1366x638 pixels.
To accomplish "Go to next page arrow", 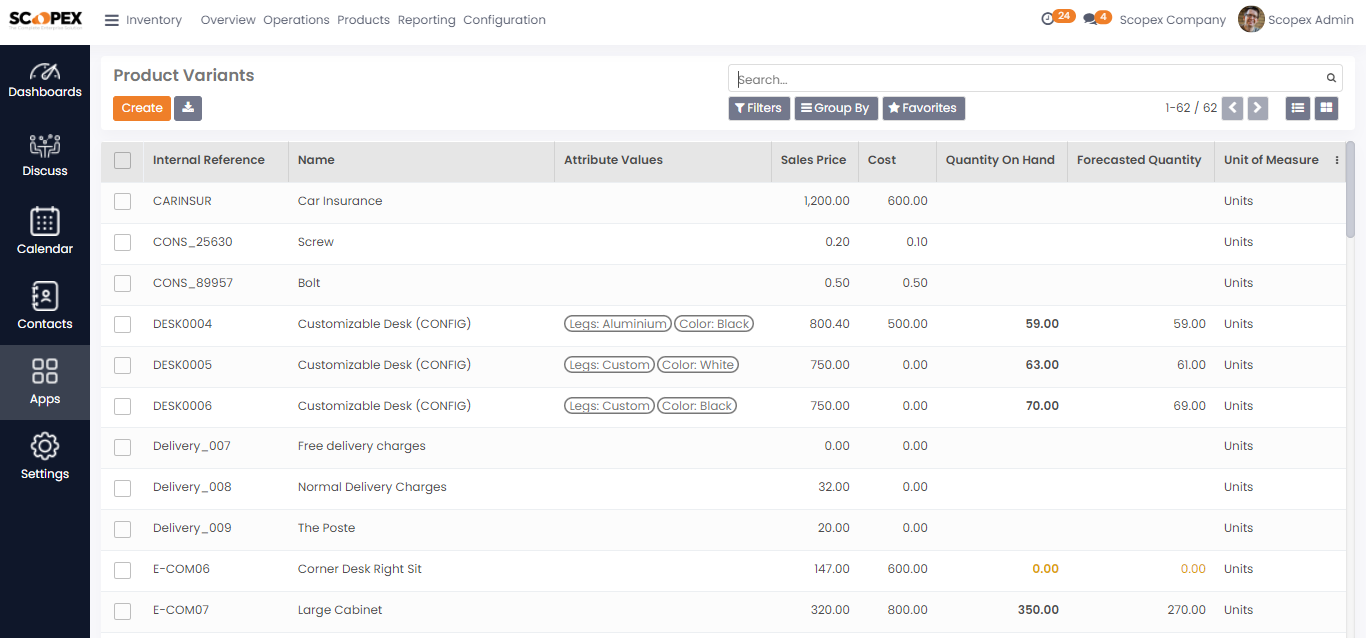I will pyautogui.click(x=1258, y=108).
